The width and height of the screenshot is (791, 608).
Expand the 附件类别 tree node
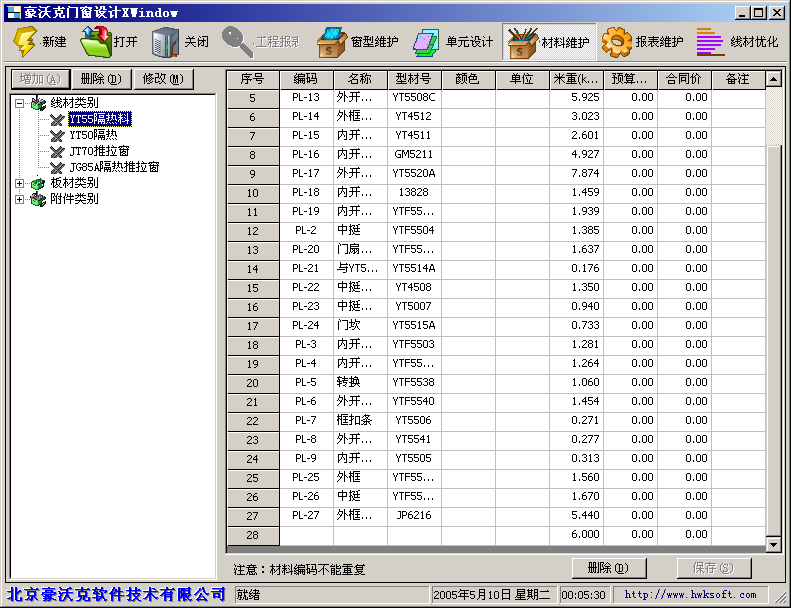[x=19, y=199]
